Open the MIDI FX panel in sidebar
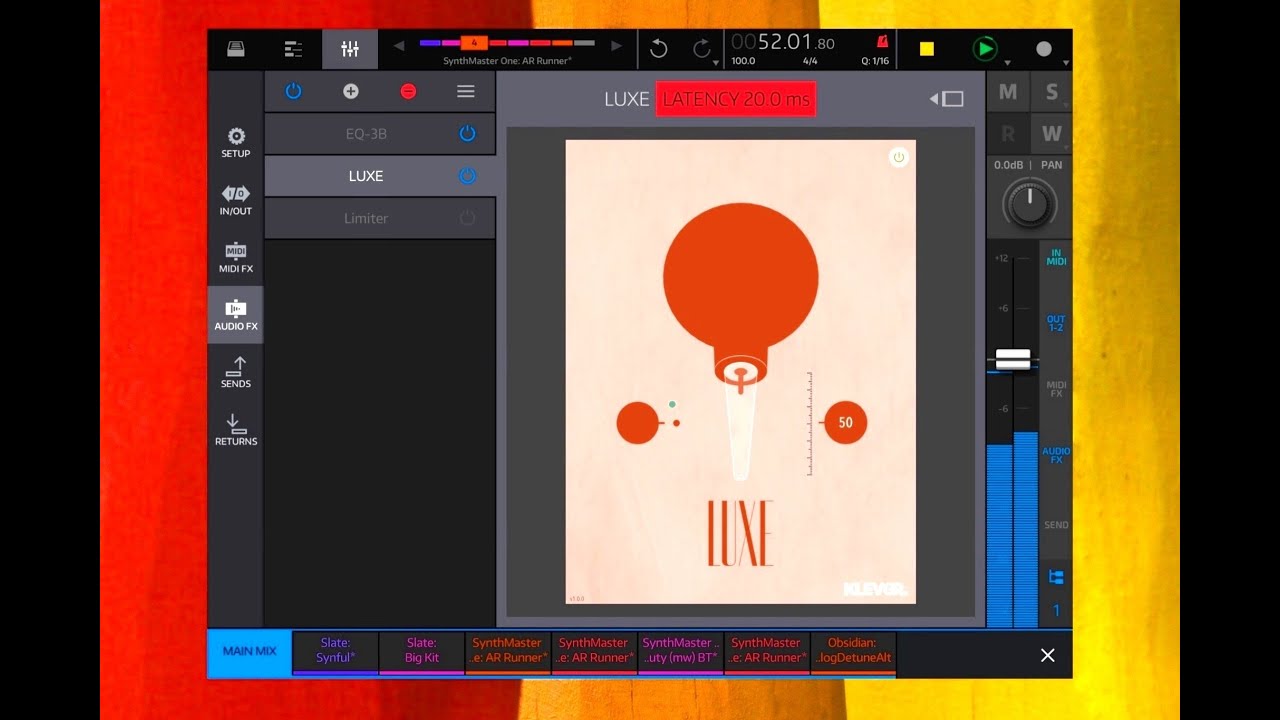This screenshot has height=720, width=1280. pos(236,258)
